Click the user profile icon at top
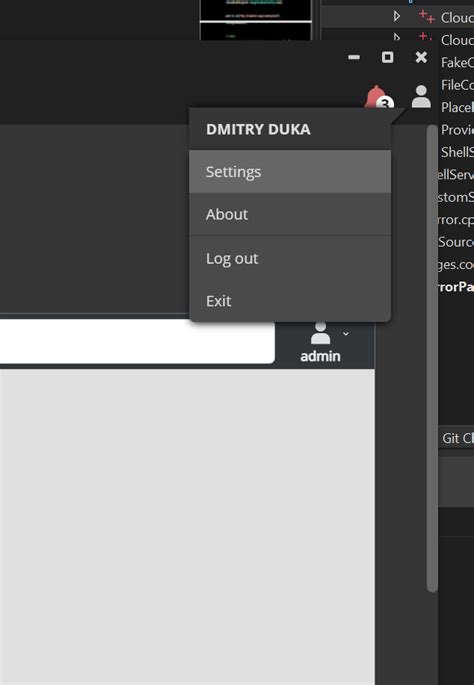Viewport: 474px width, 685px height. pyautogui.click(x=421, y=97)
